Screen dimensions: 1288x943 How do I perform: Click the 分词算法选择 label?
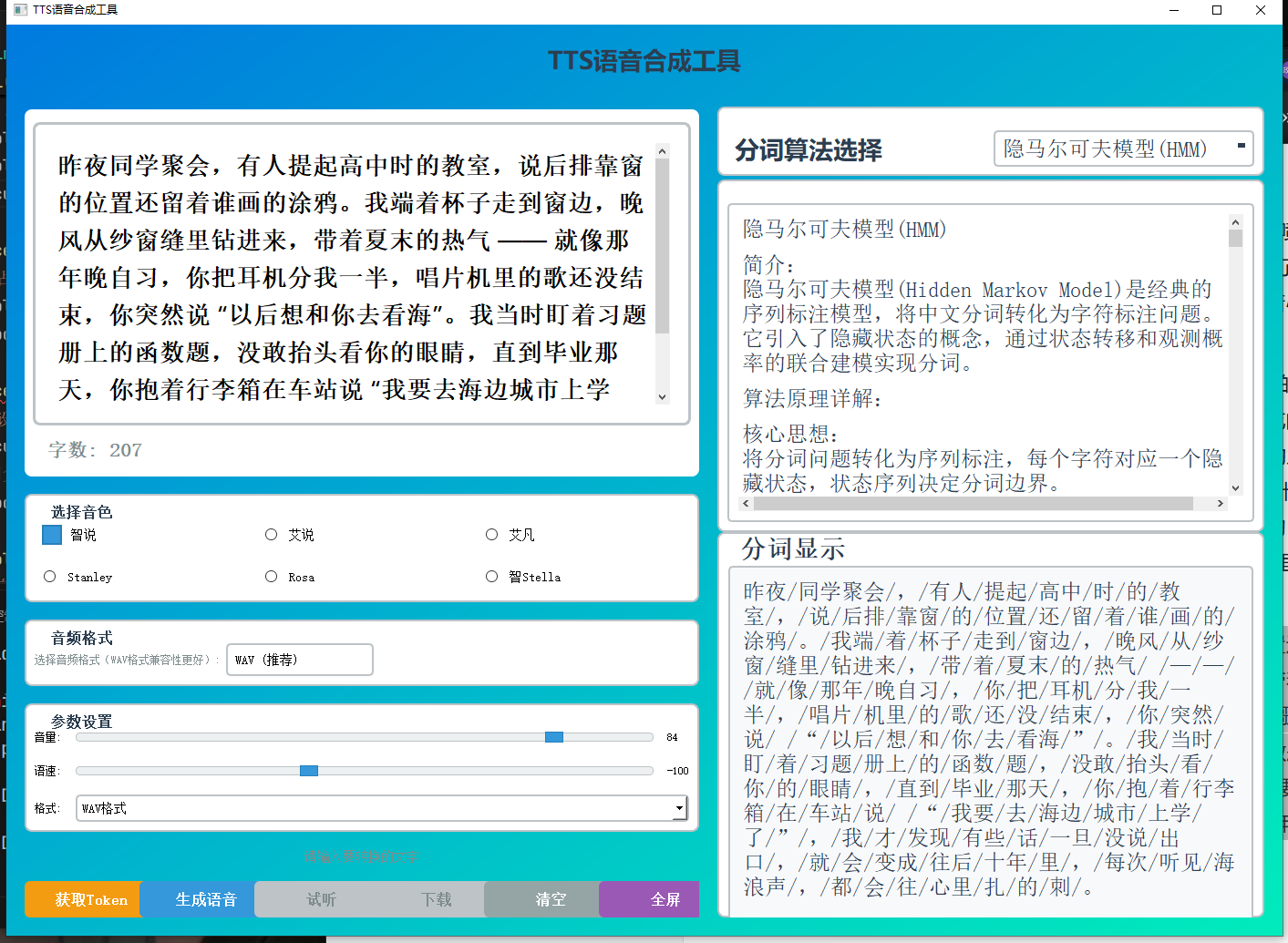(809, 149)
